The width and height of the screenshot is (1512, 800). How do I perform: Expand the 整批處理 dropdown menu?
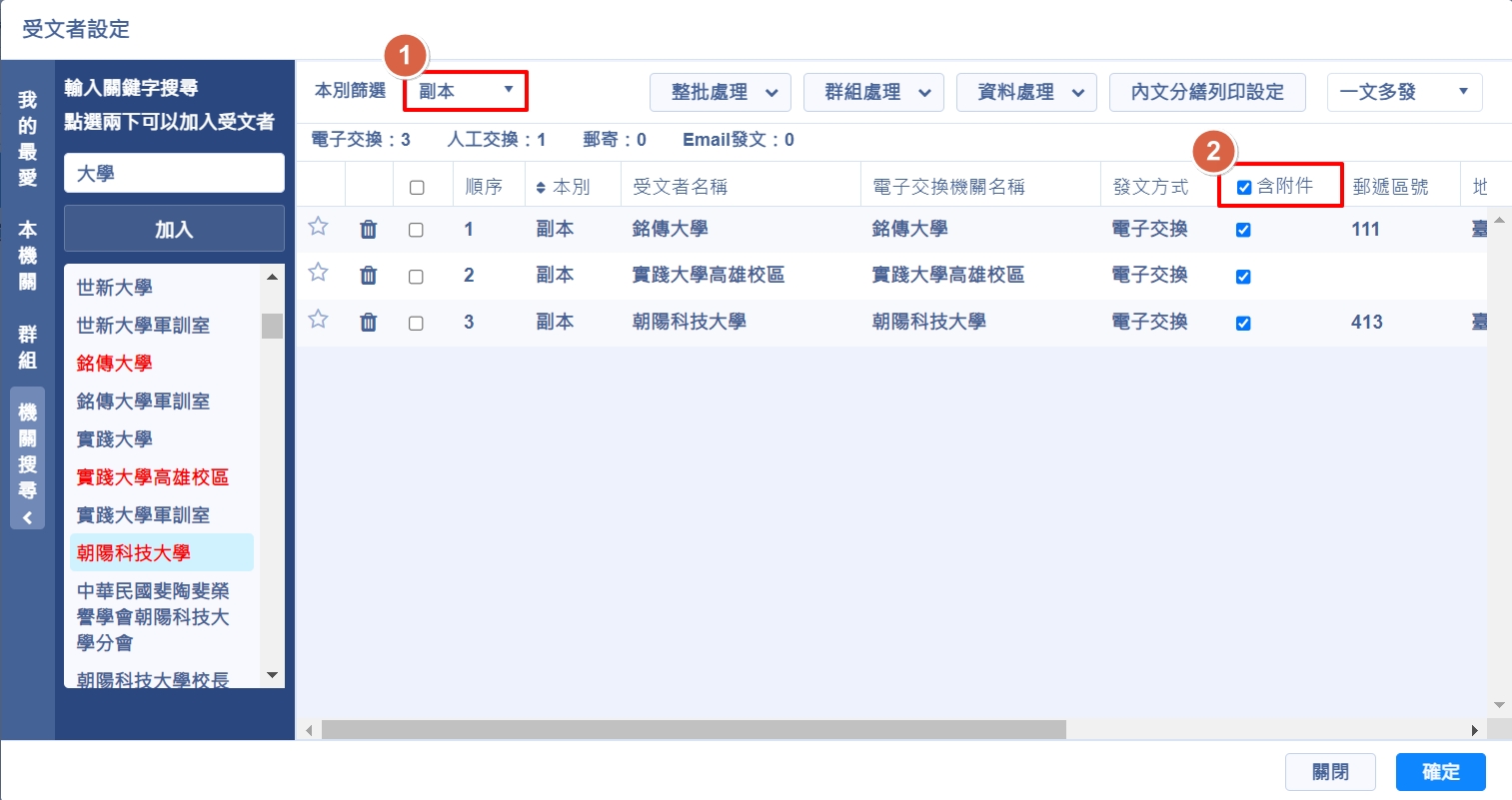(721, 92)
